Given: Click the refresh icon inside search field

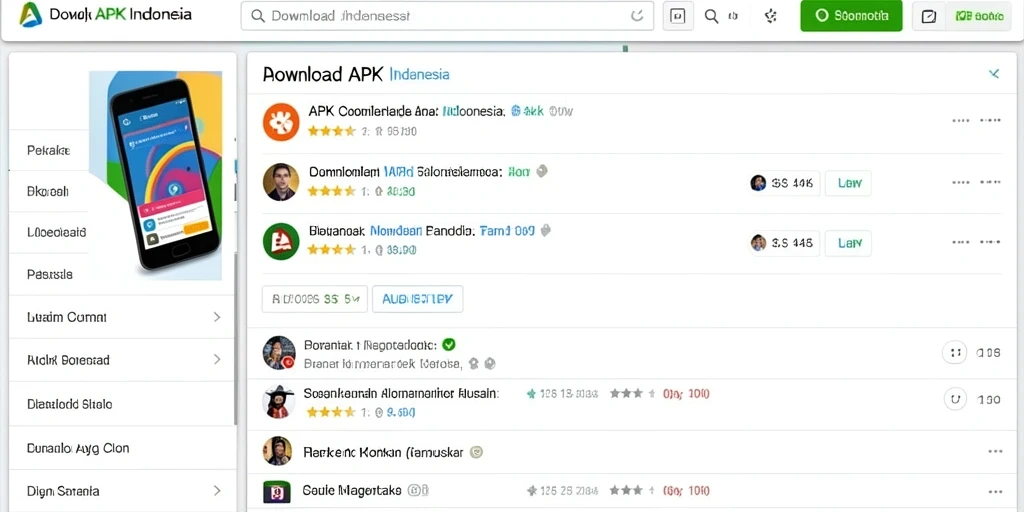Looking at the screenshot, I should [x=637, y=16].
